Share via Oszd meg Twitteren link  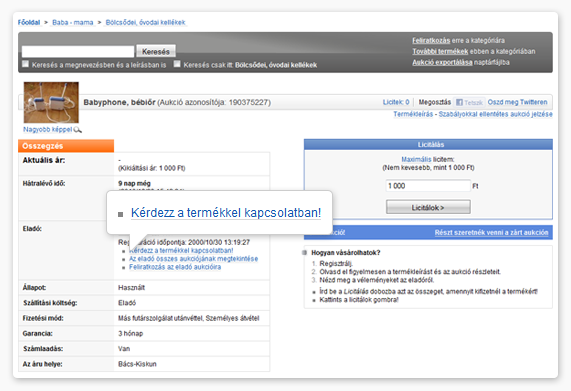(517, 102)
